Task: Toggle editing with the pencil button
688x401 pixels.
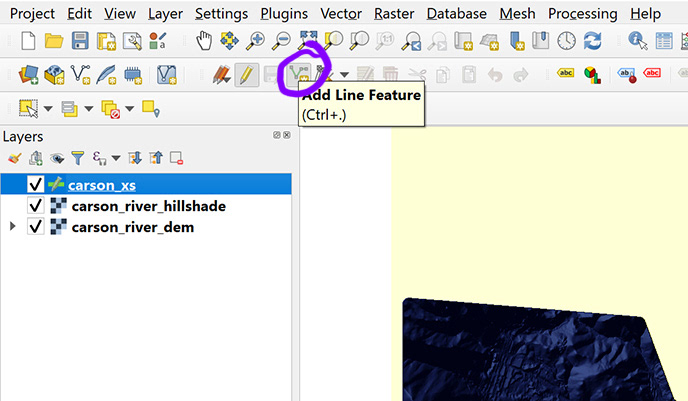Action: pyautogui.click(x=246, y=75)
